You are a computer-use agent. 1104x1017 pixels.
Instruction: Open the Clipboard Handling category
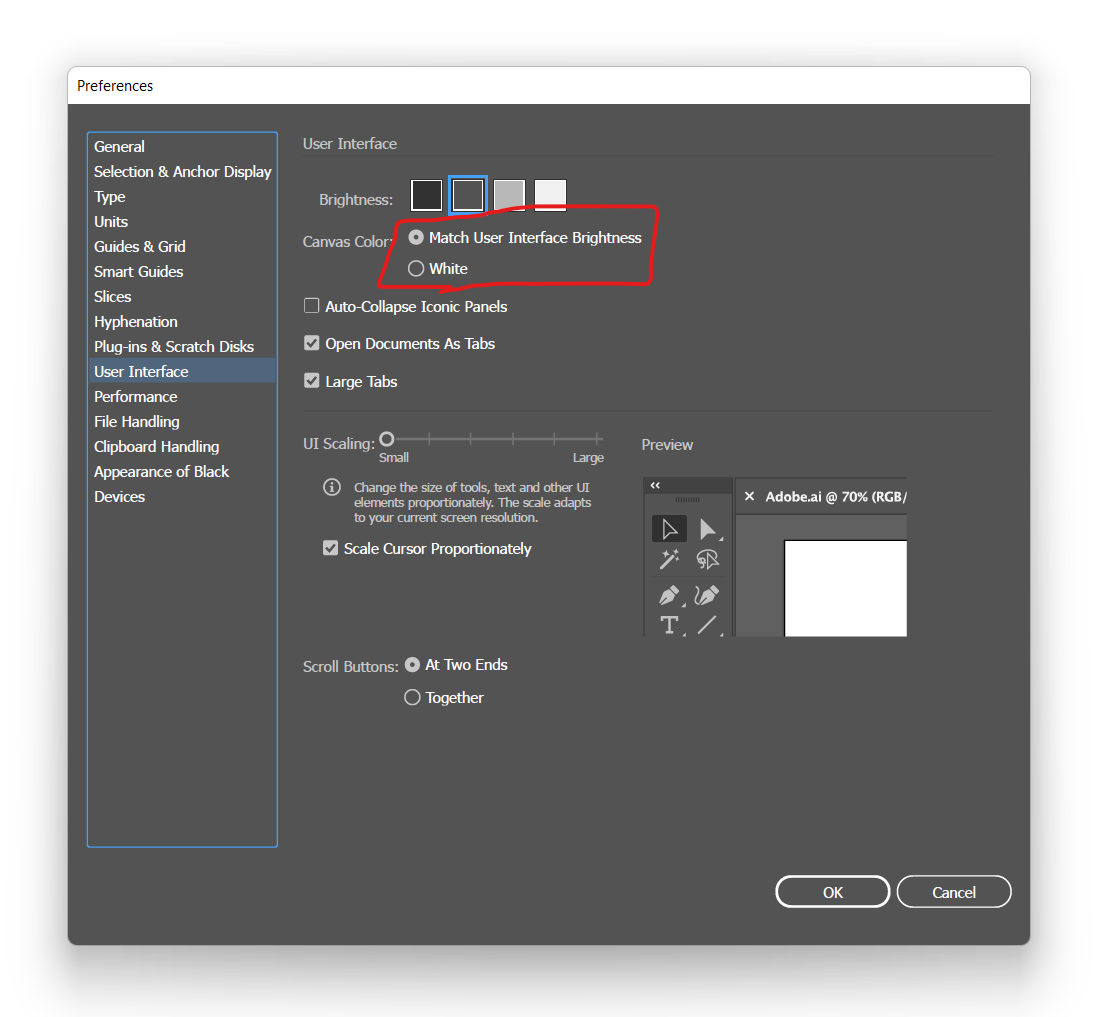point(182,447)
